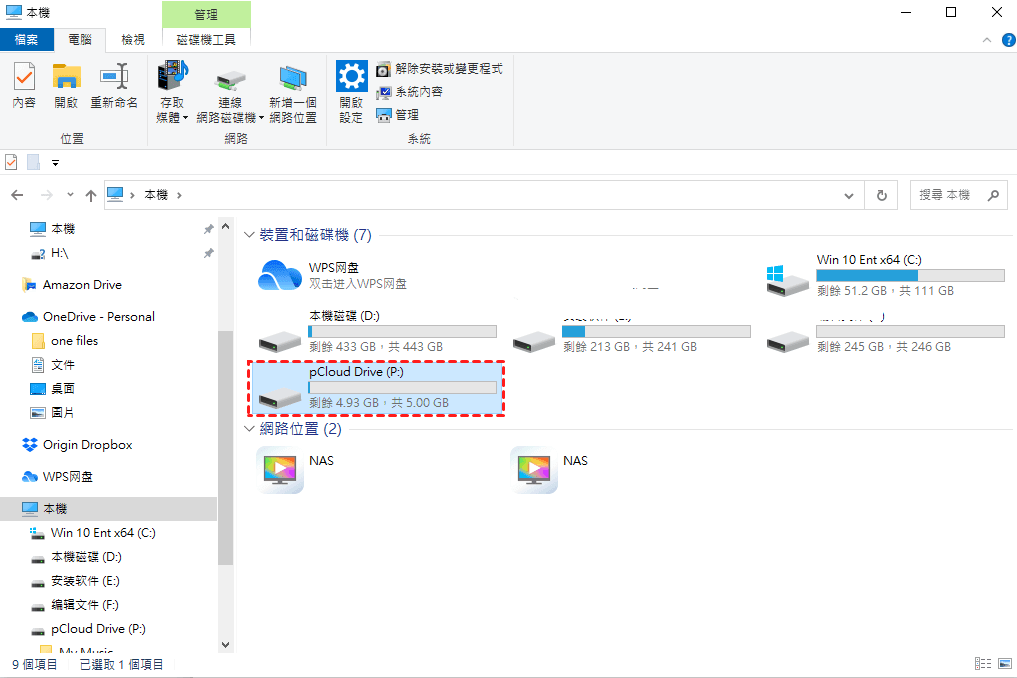
Task: Open the Help question mark icon
Action: 1009,40
